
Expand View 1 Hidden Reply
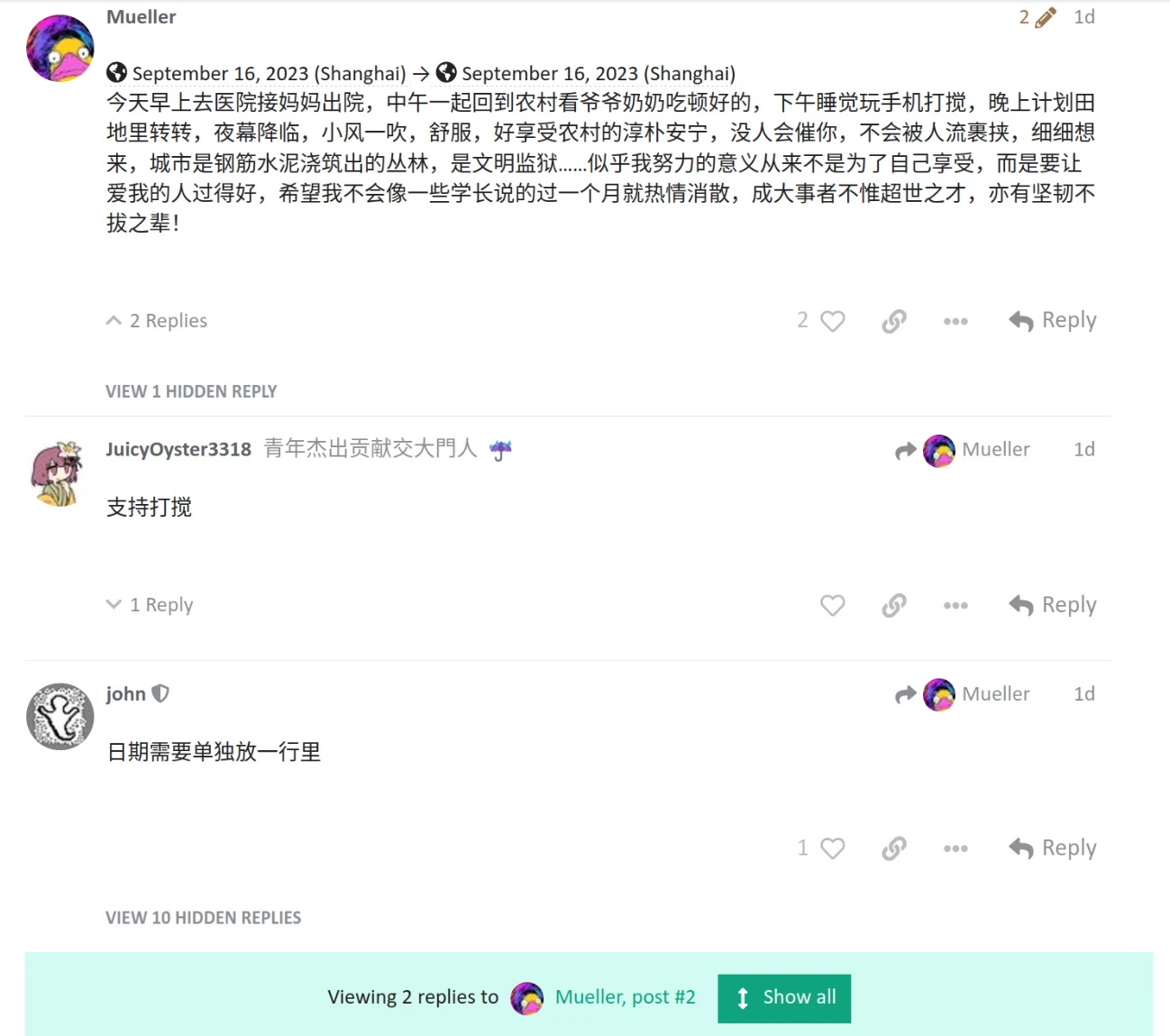click(x=191, y=391)
